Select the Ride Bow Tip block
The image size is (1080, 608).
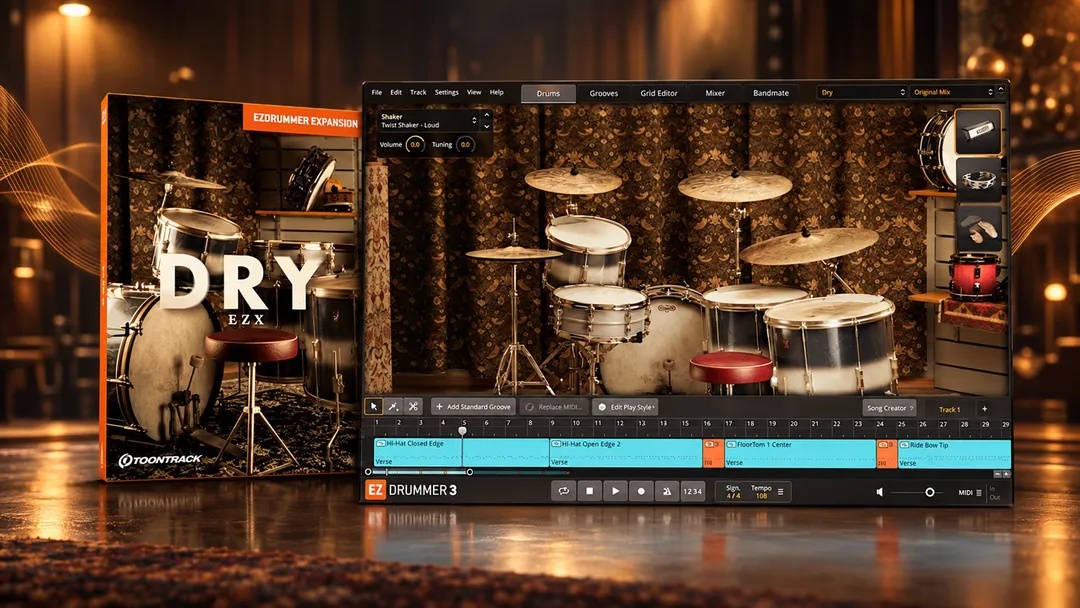pyautogui.click(x=955, y=454)
